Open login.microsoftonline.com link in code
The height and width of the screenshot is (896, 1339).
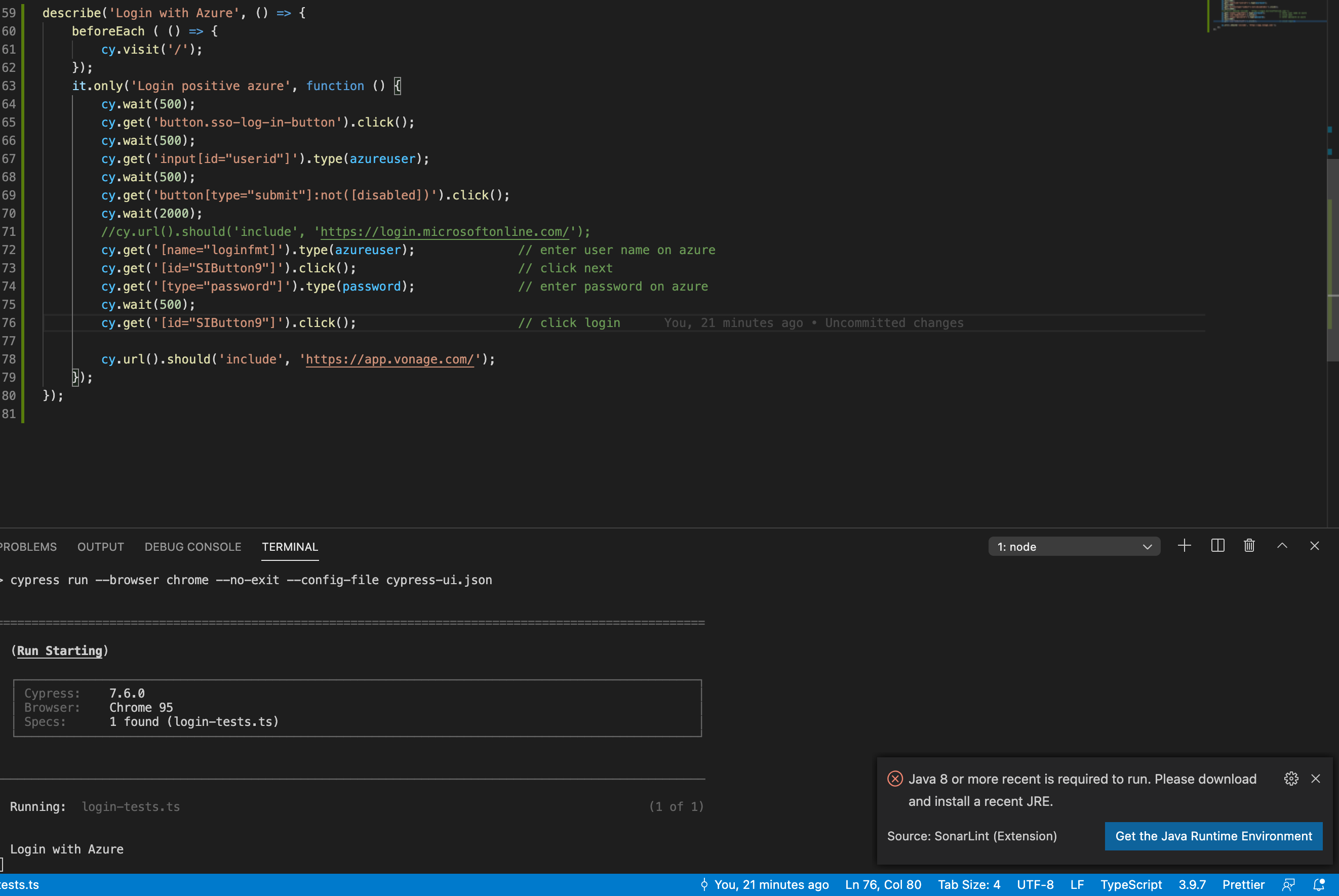point(444,231)
